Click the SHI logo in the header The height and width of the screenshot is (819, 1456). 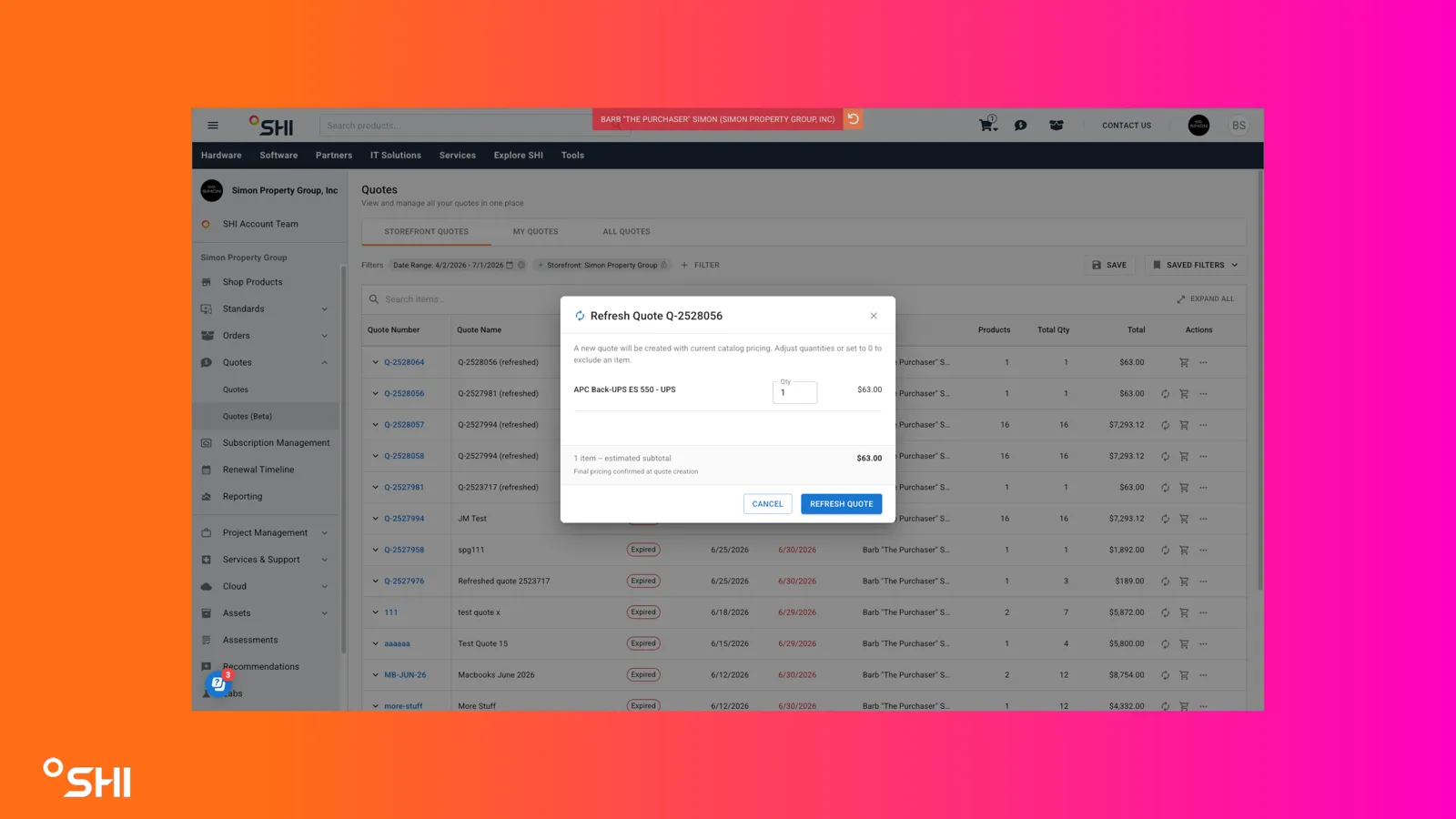pos(271,126)
